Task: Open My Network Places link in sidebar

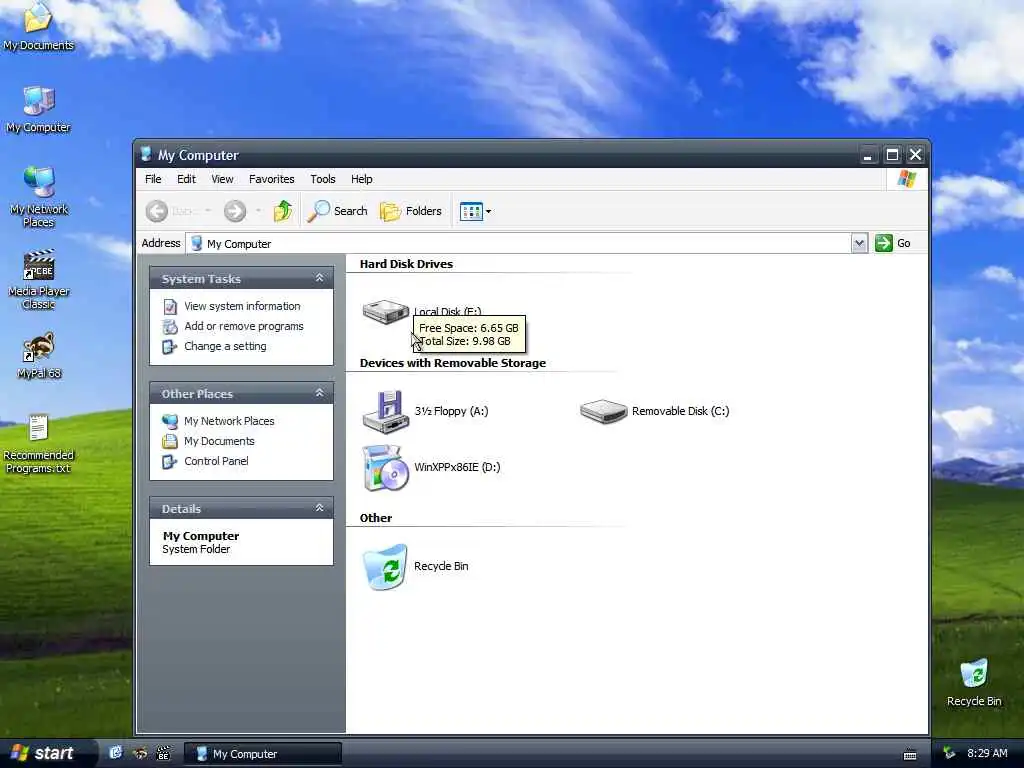Action: 229,421
